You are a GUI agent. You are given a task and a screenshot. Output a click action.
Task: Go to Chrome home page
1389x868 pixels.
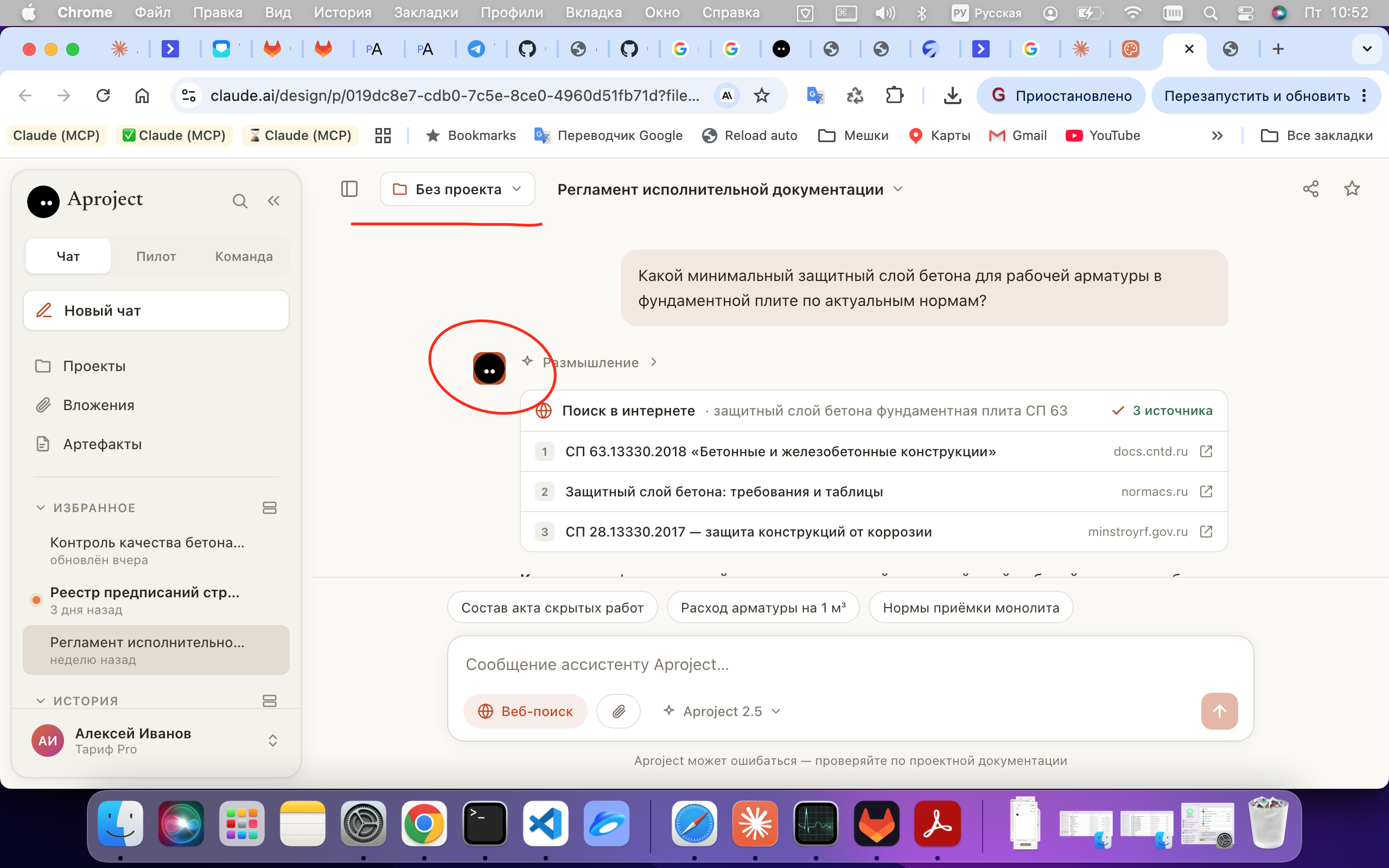tap(142, 95)
